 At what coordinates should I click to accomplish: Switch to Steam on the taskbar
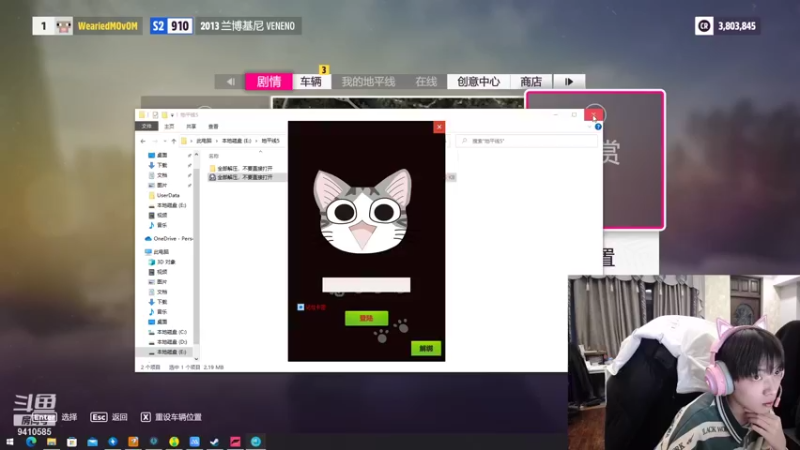click(215, 442)
